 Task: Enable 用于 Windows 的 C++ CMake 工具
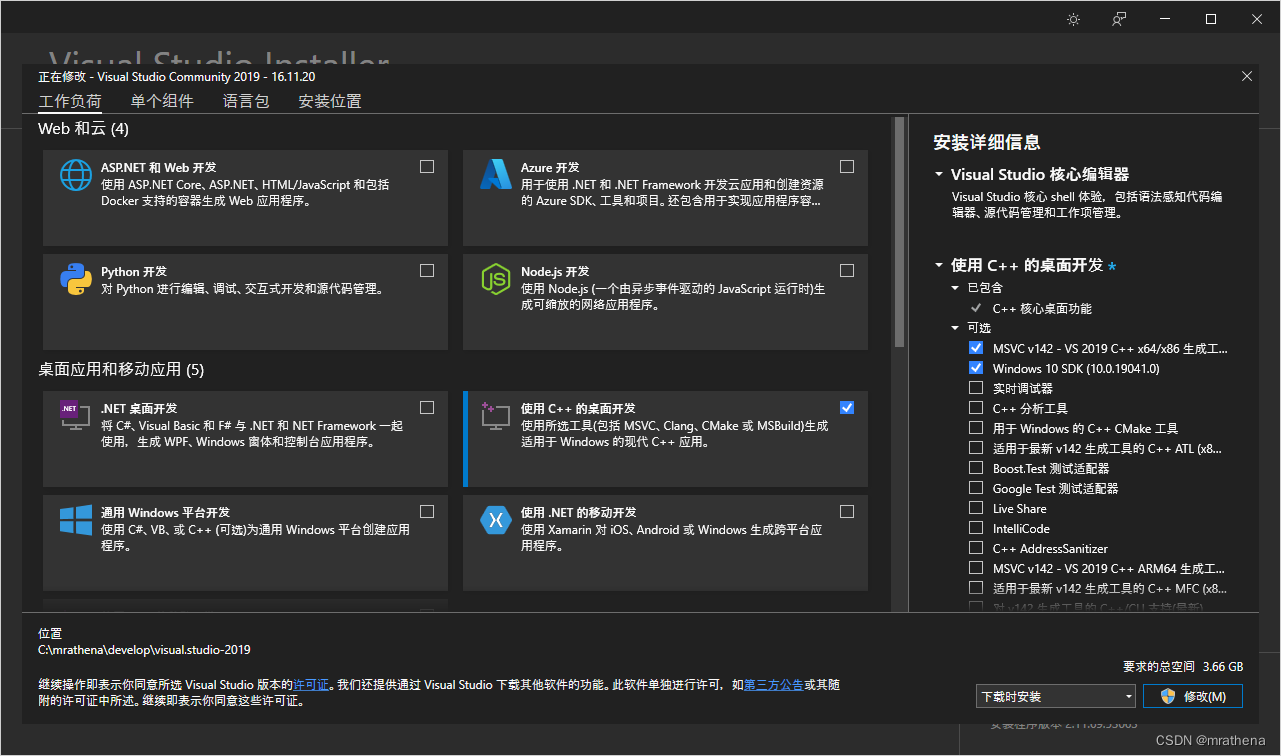(976, 428)
